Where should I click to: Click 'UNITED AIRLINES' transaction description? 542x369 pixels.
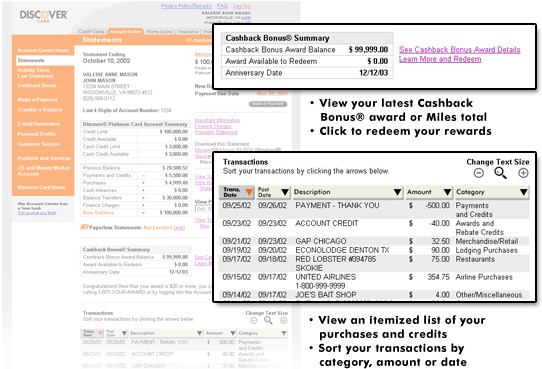coord(325,277)
